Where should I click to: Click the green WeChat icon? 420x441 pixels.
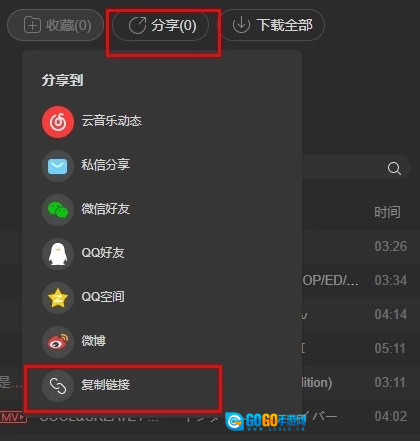(58, 210)
